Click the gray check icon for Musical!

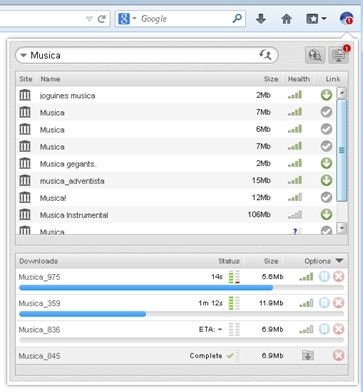326,197
